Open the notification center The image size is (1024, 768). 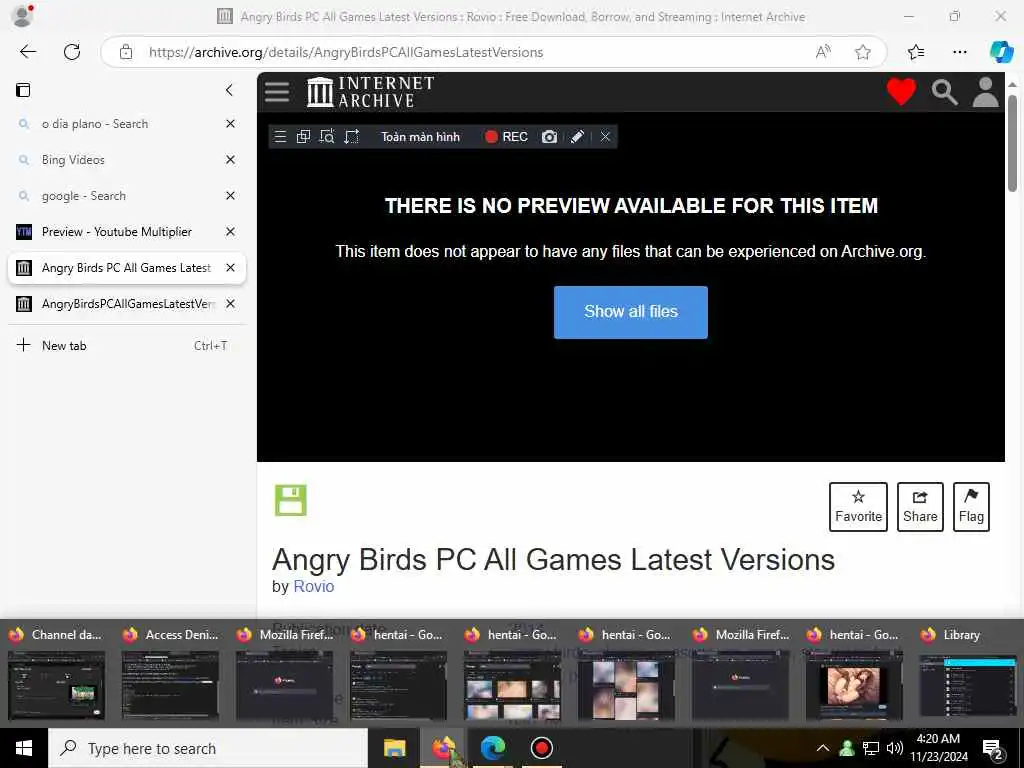pyautogui.click(x=993, y=749)
